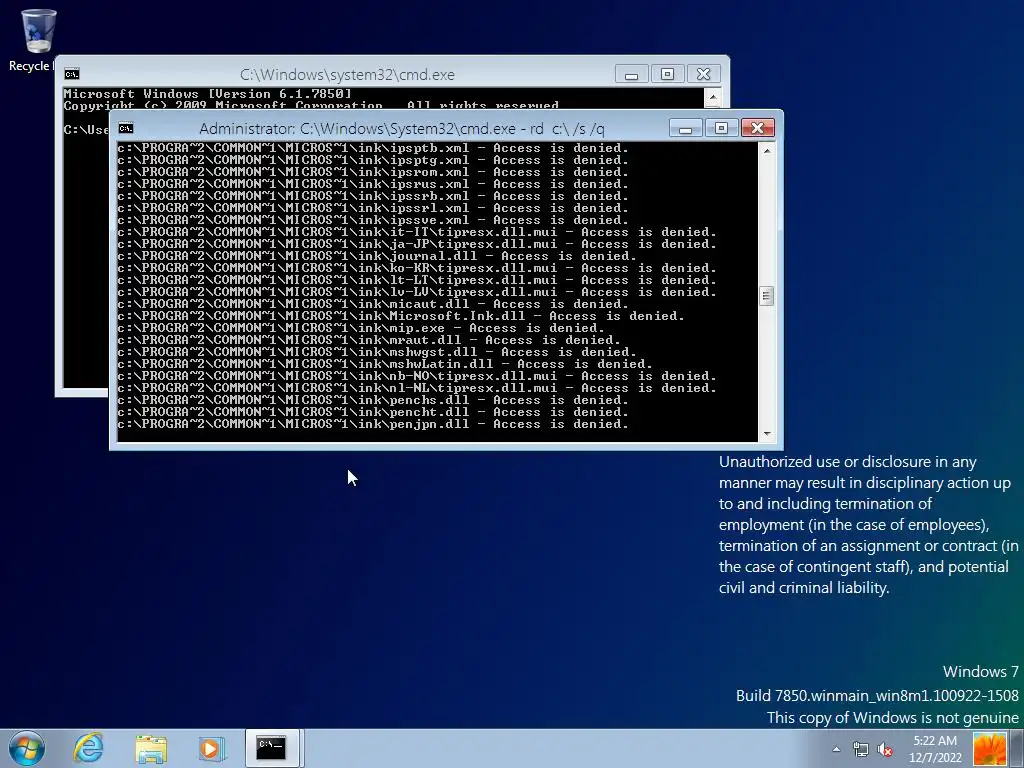Click the scrollbar thumb in Administrator cmd window
The width and height of the screenshot is (1024, 768).
pos(767,296)
